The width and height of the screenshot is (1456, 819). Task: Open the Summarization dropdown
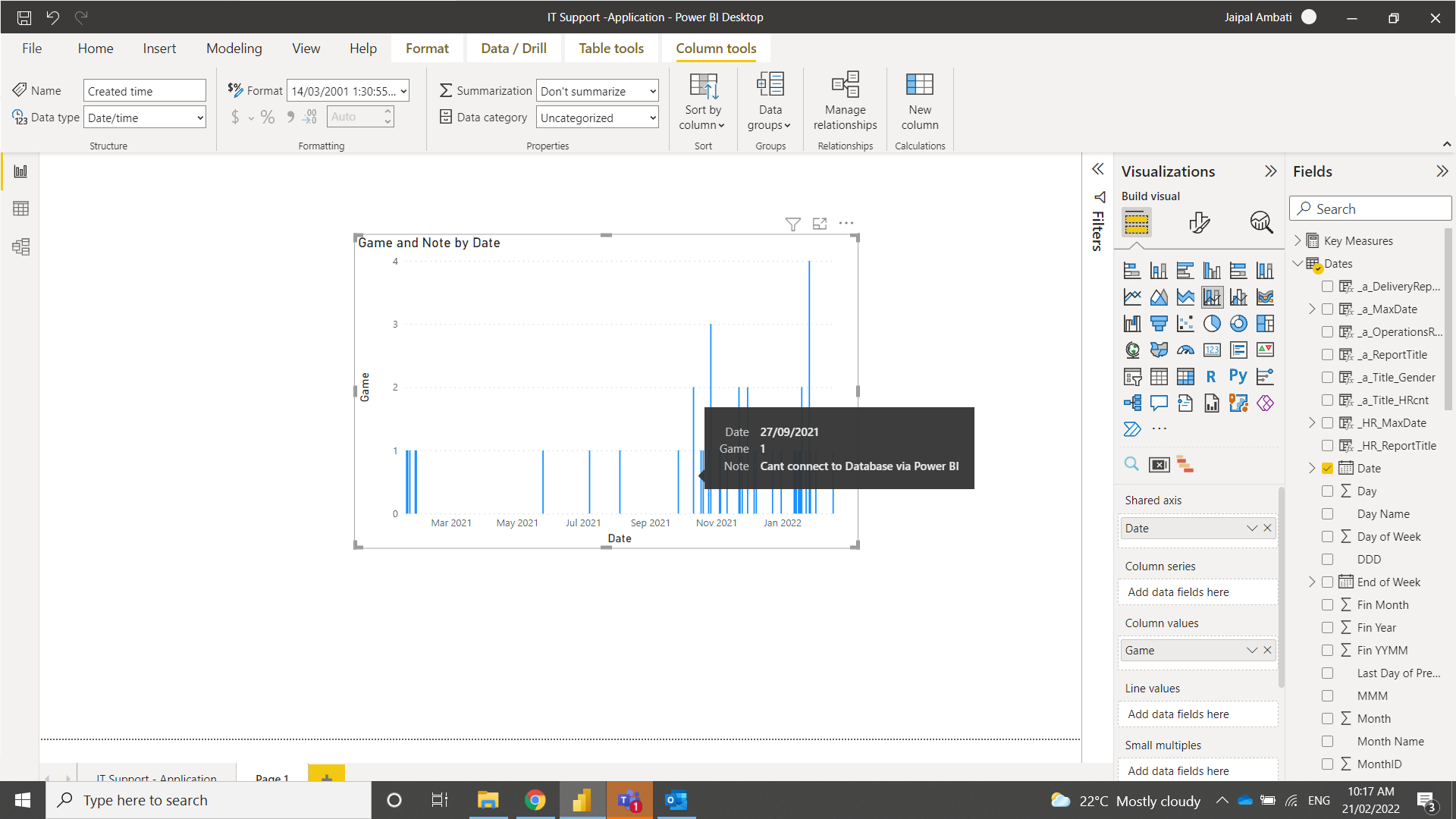coord(597,91)
